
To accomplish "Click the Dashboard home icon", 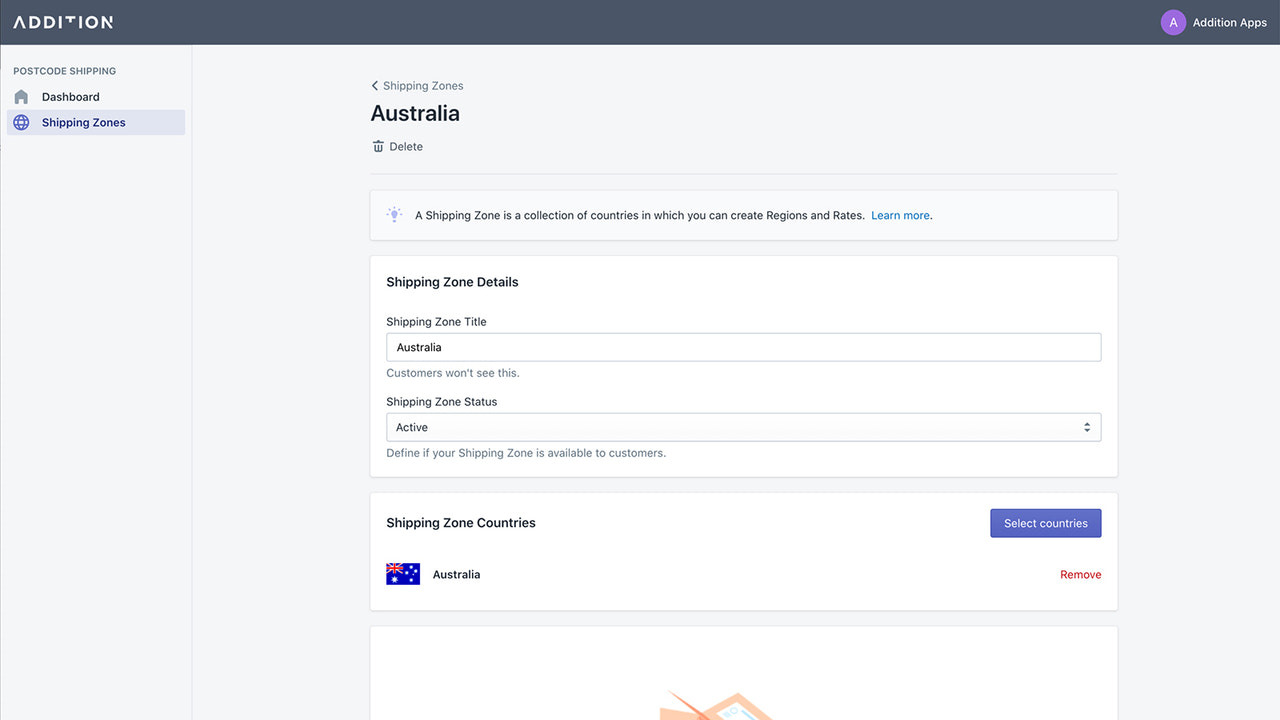I will (x=21, y=96).
